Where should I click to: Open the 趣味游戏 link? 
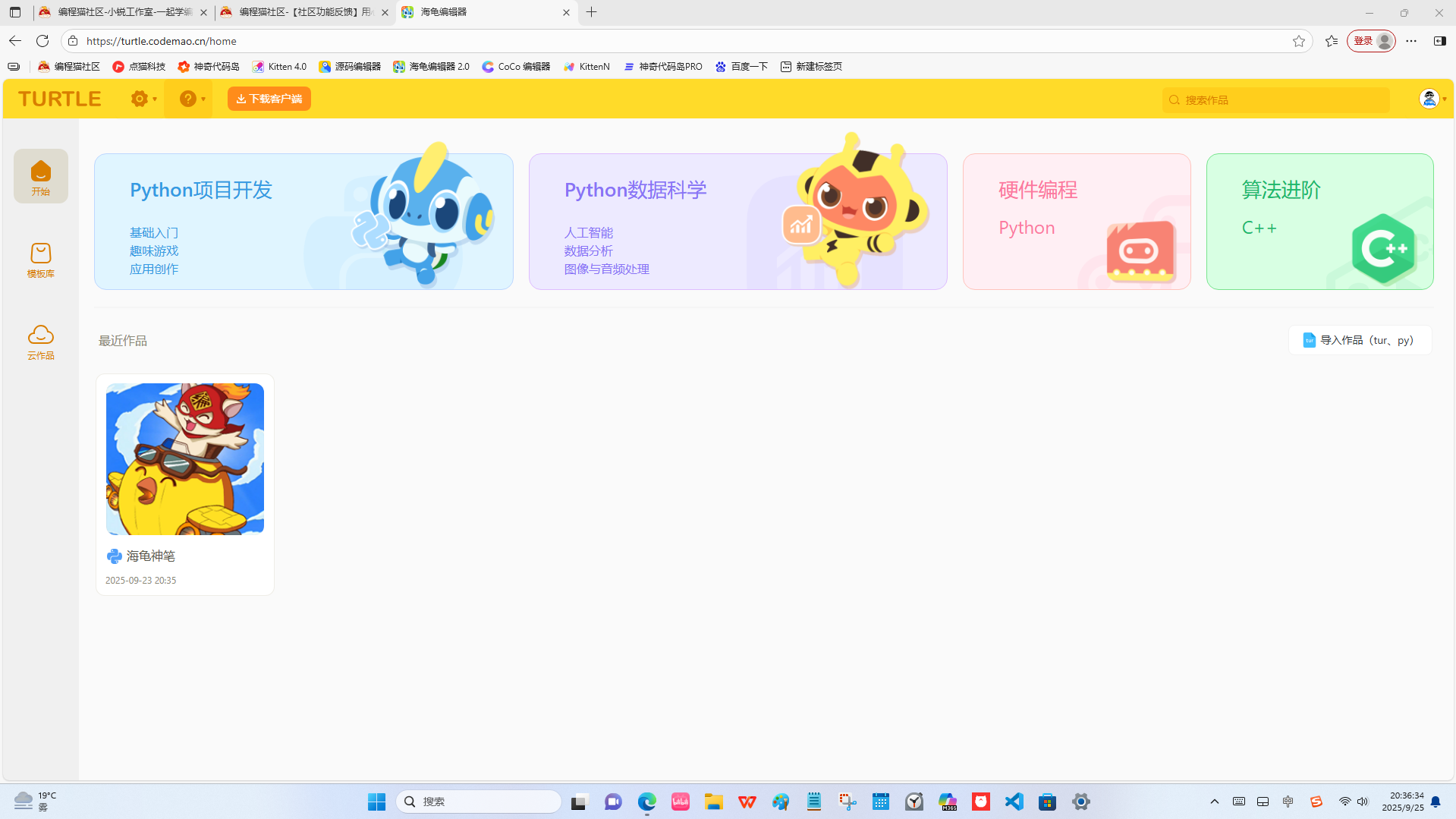154,251
